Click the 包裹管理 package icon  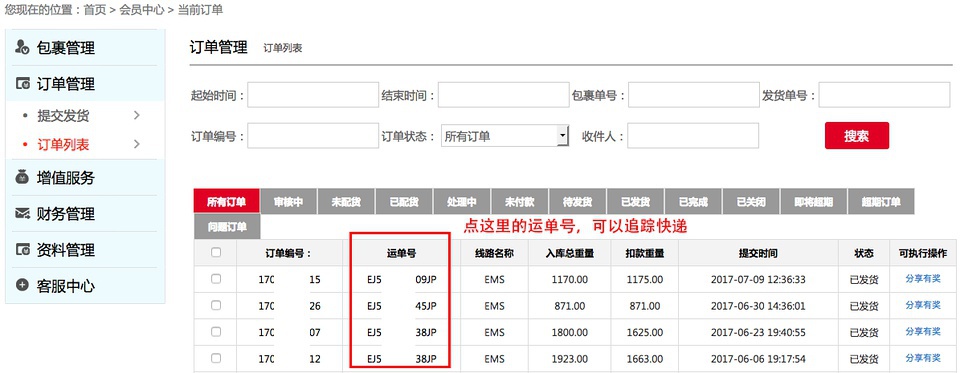click(x=22, y=47)
